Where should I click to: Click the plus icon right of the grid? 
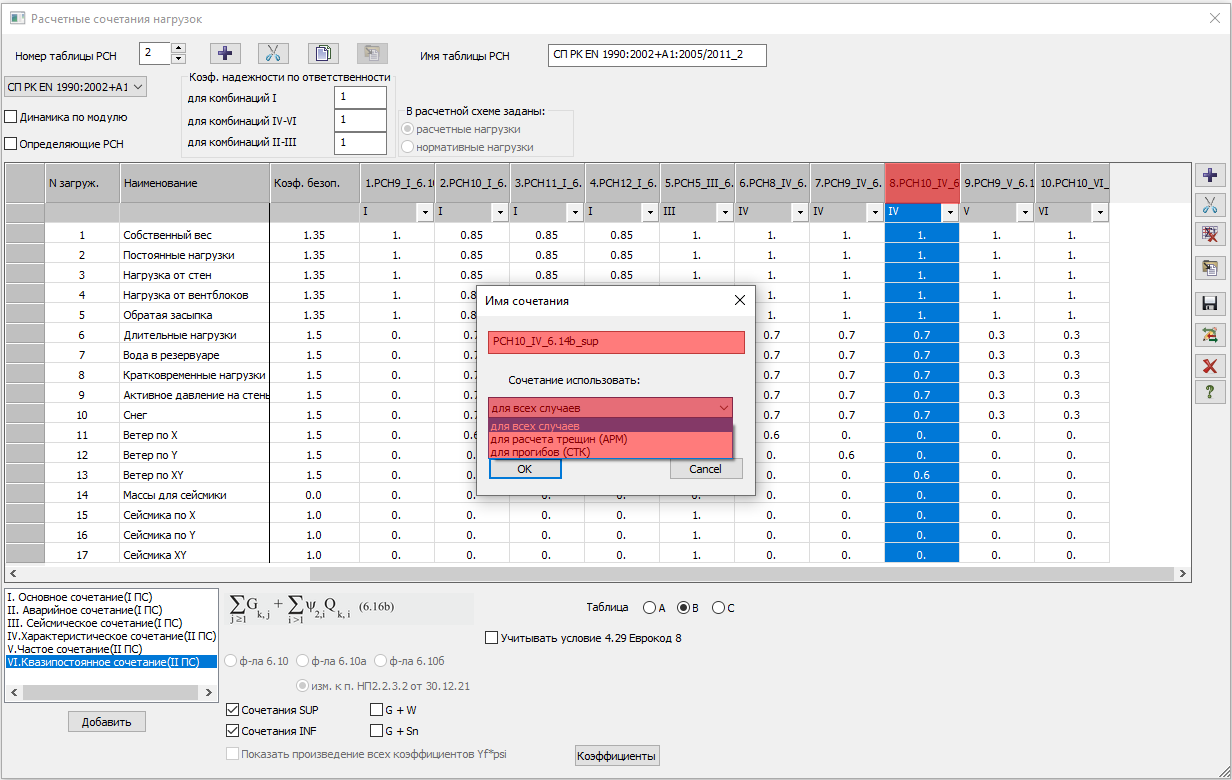[1210, 176]
